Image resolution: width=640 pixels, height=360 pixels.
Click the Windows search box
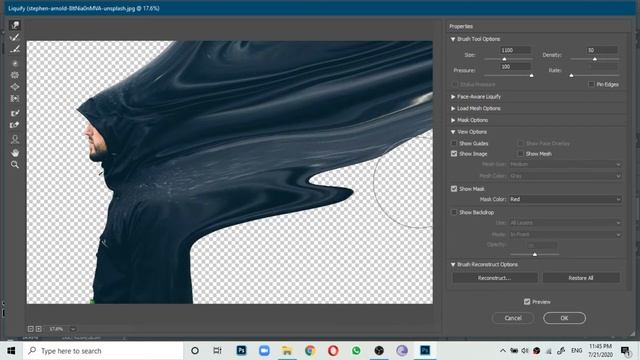pos(103,351)
